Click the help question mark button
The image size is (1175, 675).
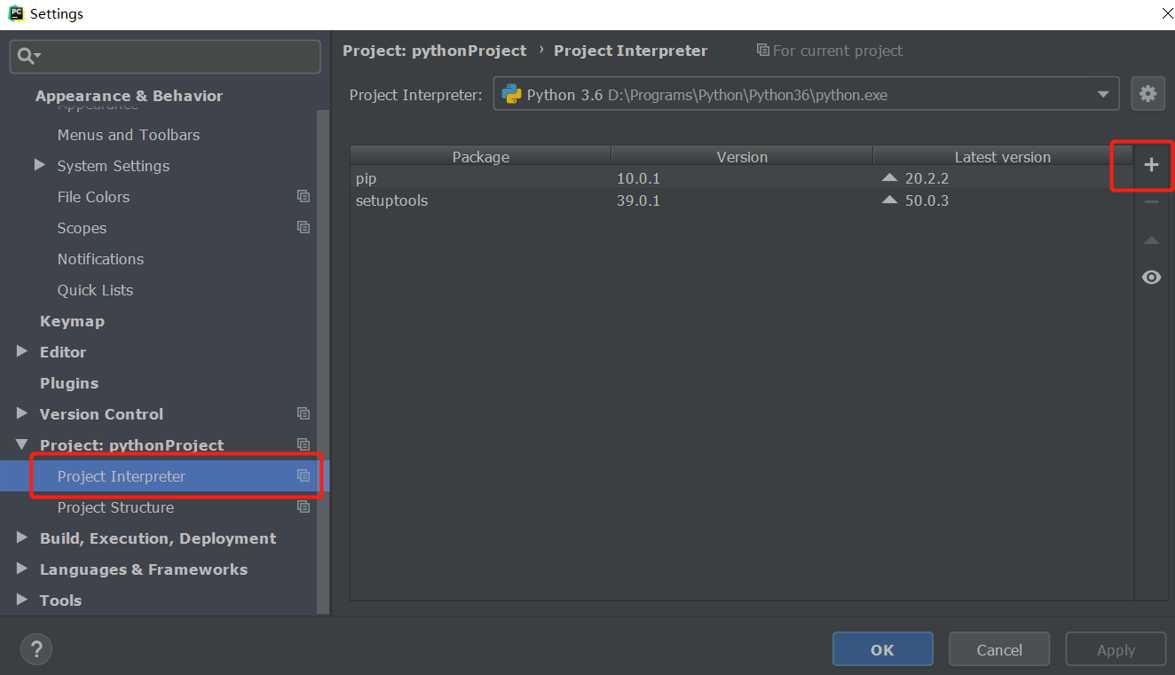(36, 649)
